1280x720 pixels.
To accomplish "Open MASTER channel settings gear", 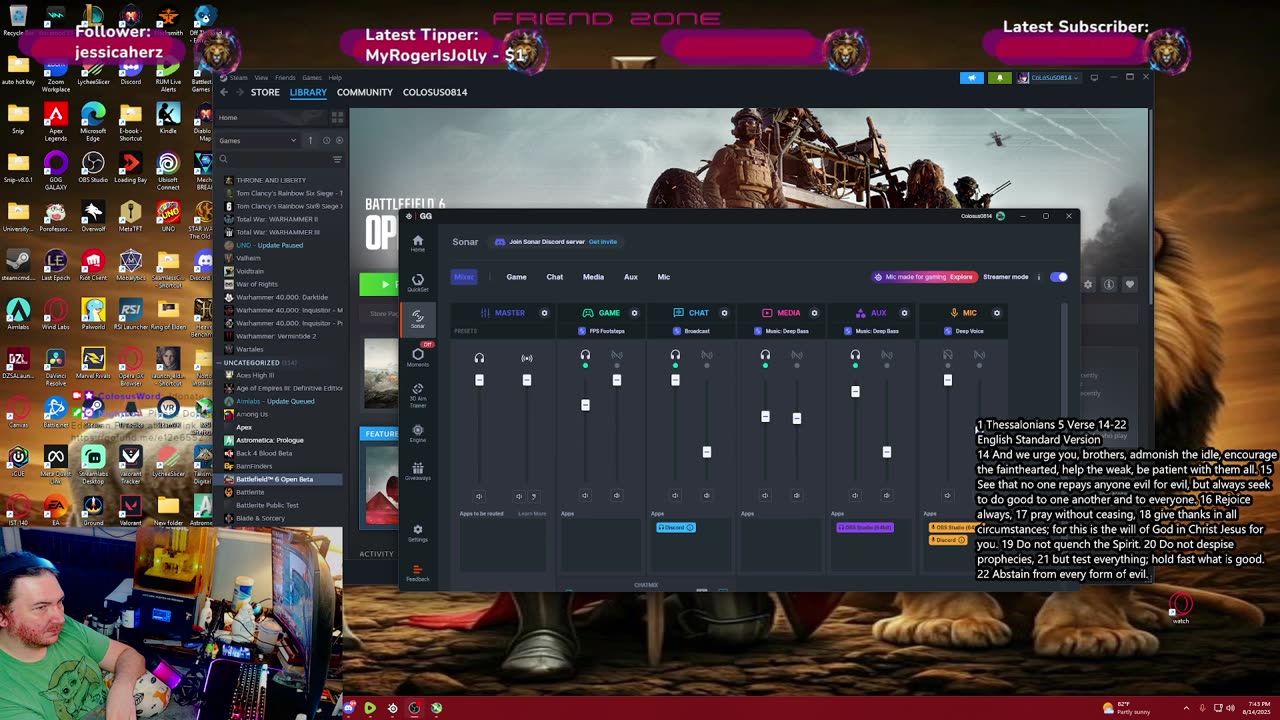I will (544, 313).
